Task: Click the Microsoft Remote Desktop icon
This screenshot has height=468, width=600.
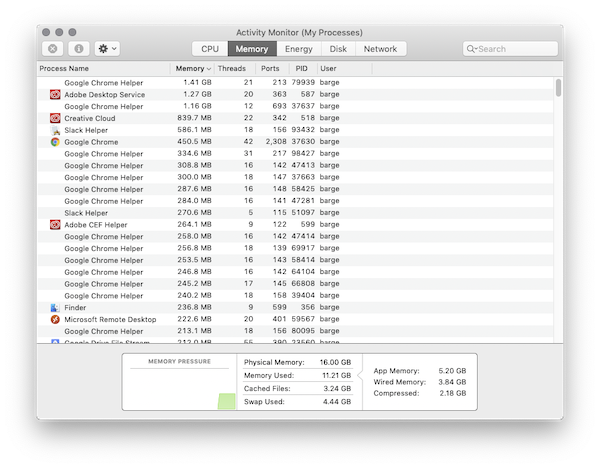Action: 55,319
